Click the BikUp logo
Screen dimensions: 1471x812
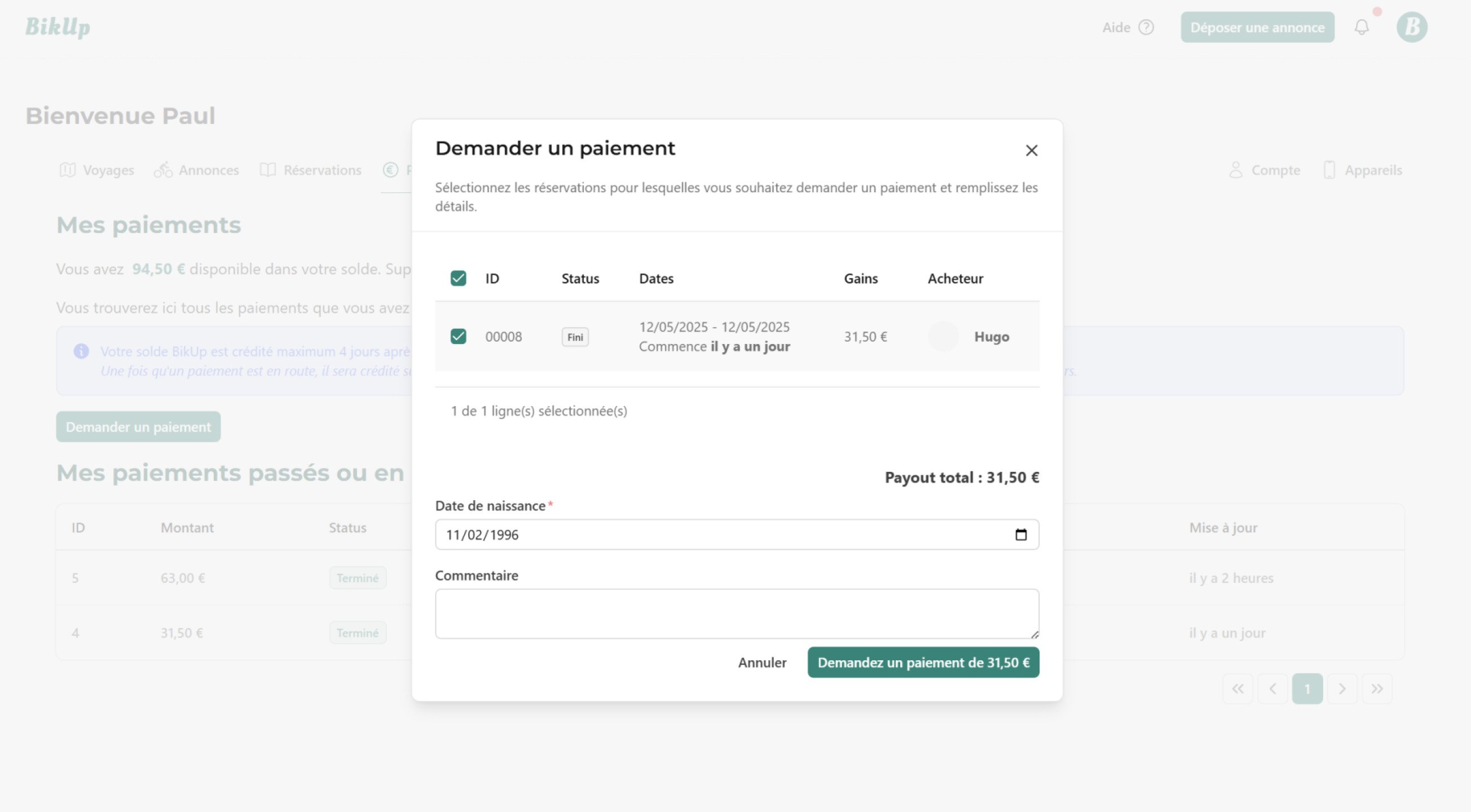click(x=58, y=27)
